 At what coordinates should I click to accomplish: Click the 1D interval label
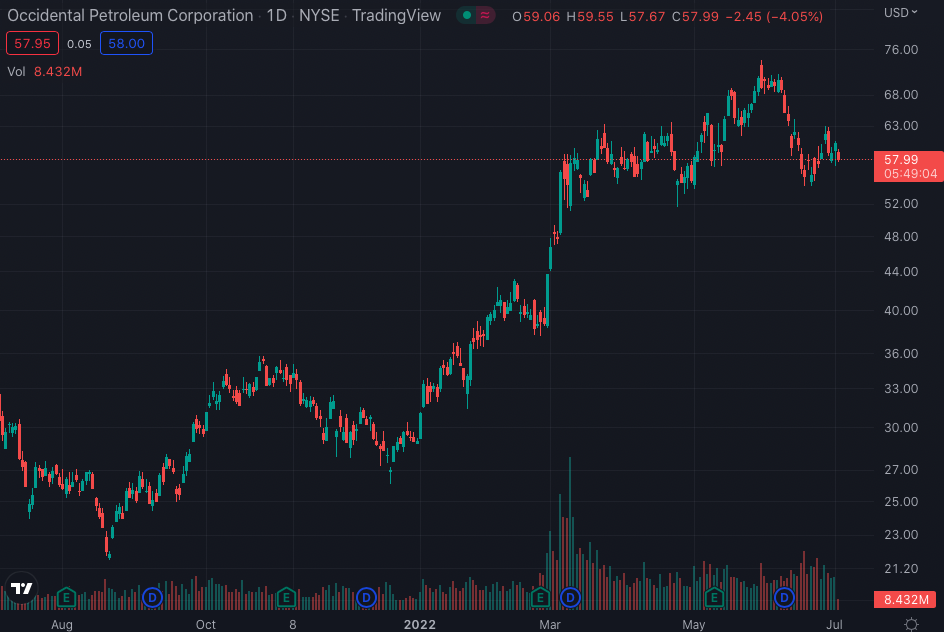pyautogui.click(x=276, y=16)
